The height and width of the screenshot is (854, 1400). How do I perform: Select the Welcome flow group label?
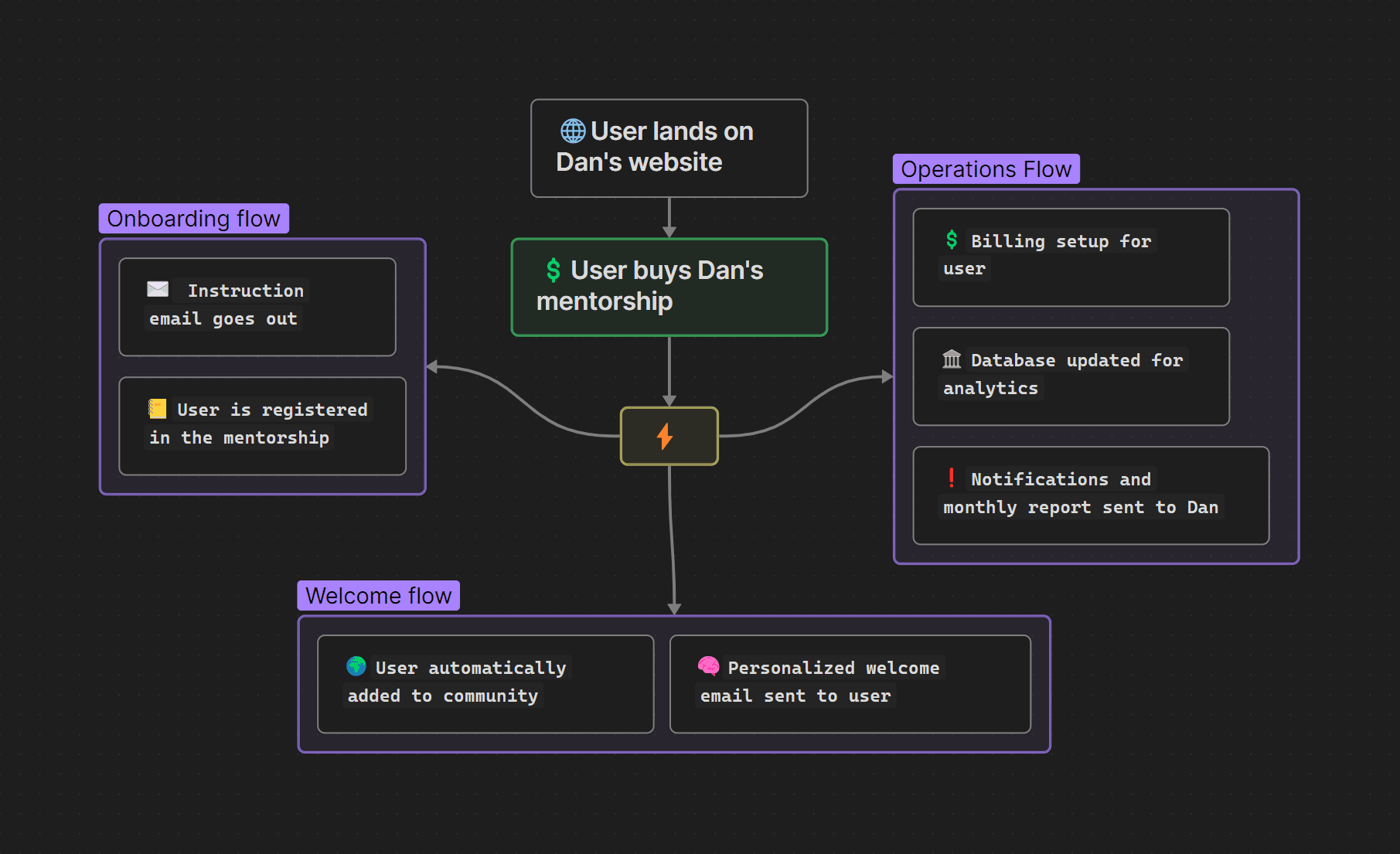pyautogui.click(x=379, y=596)
